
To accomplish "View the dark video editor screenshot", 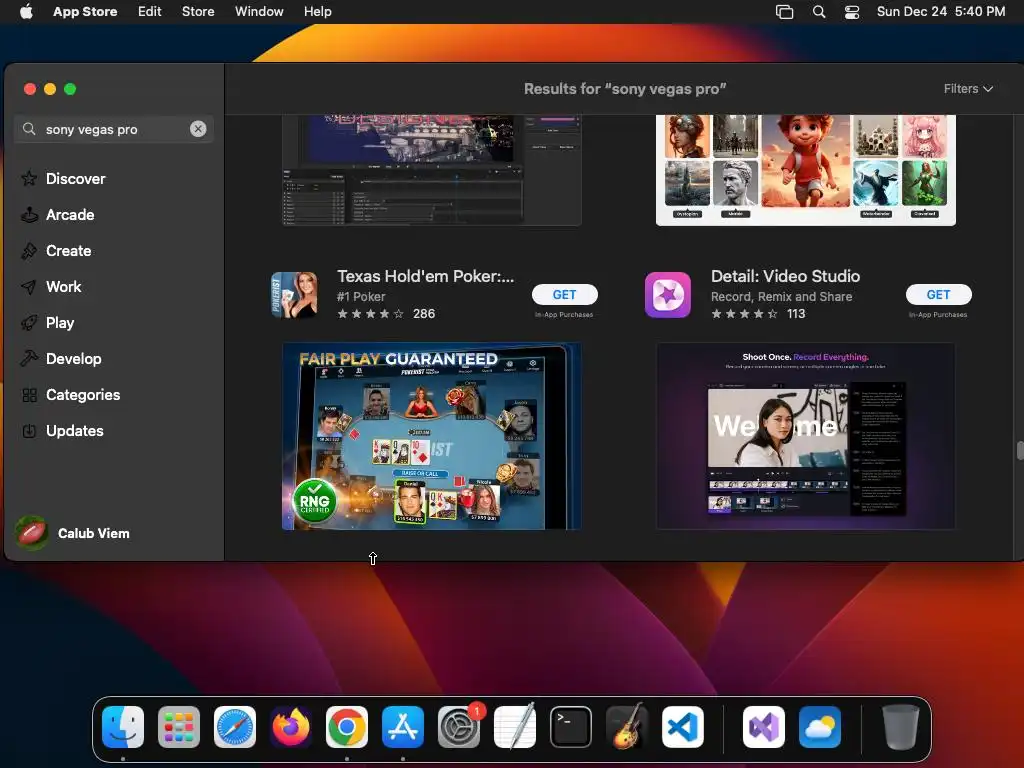I will (432, 170).
